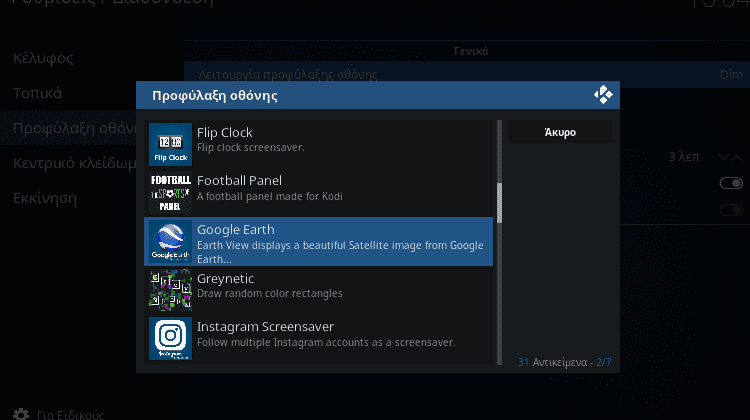
Task: Click the screensaver list scrollbar handle
Action: 499,203
